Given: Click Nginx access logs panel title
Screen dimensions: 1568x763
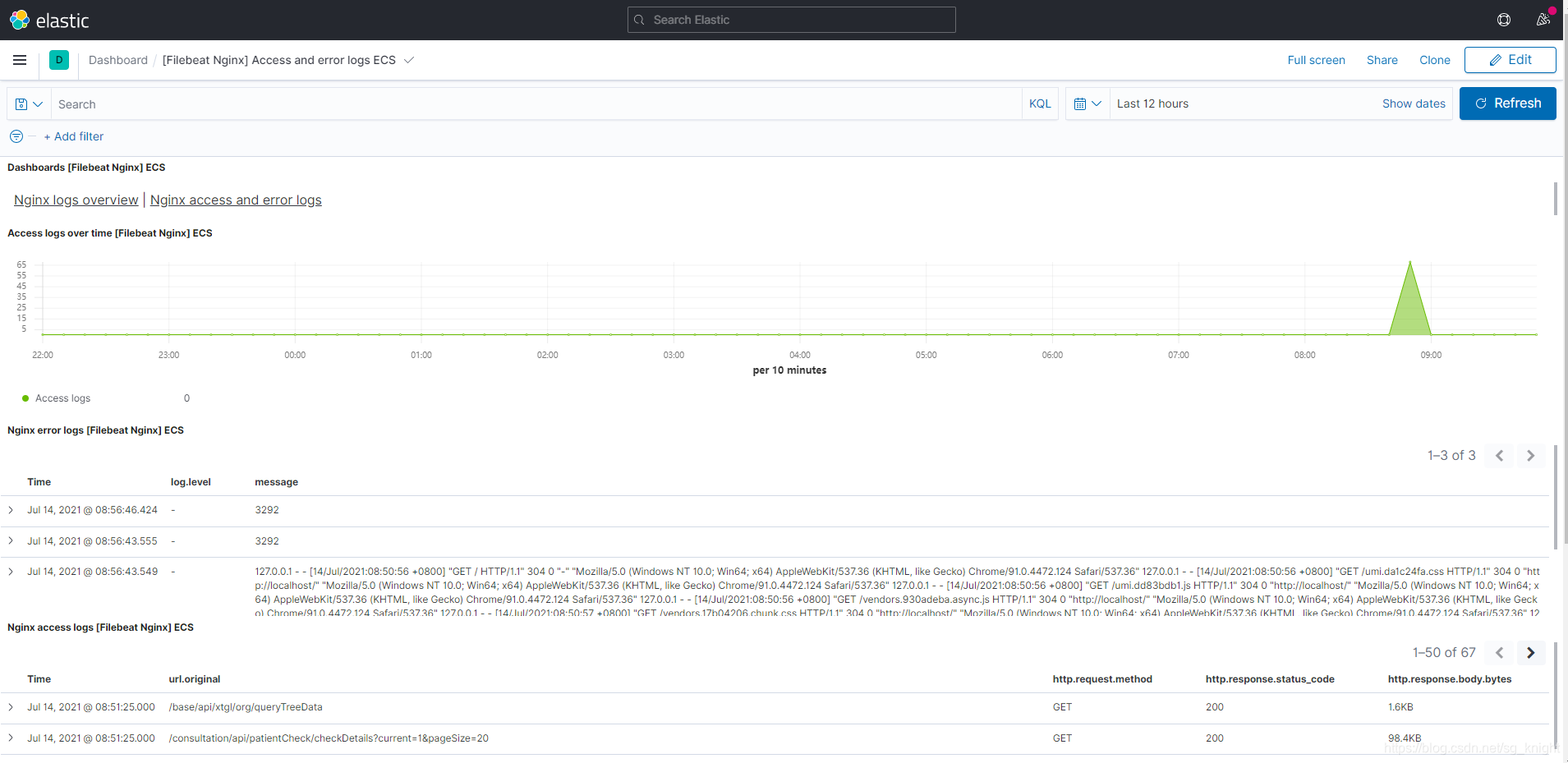Looking at the screenshot, I should pos(100,627).
